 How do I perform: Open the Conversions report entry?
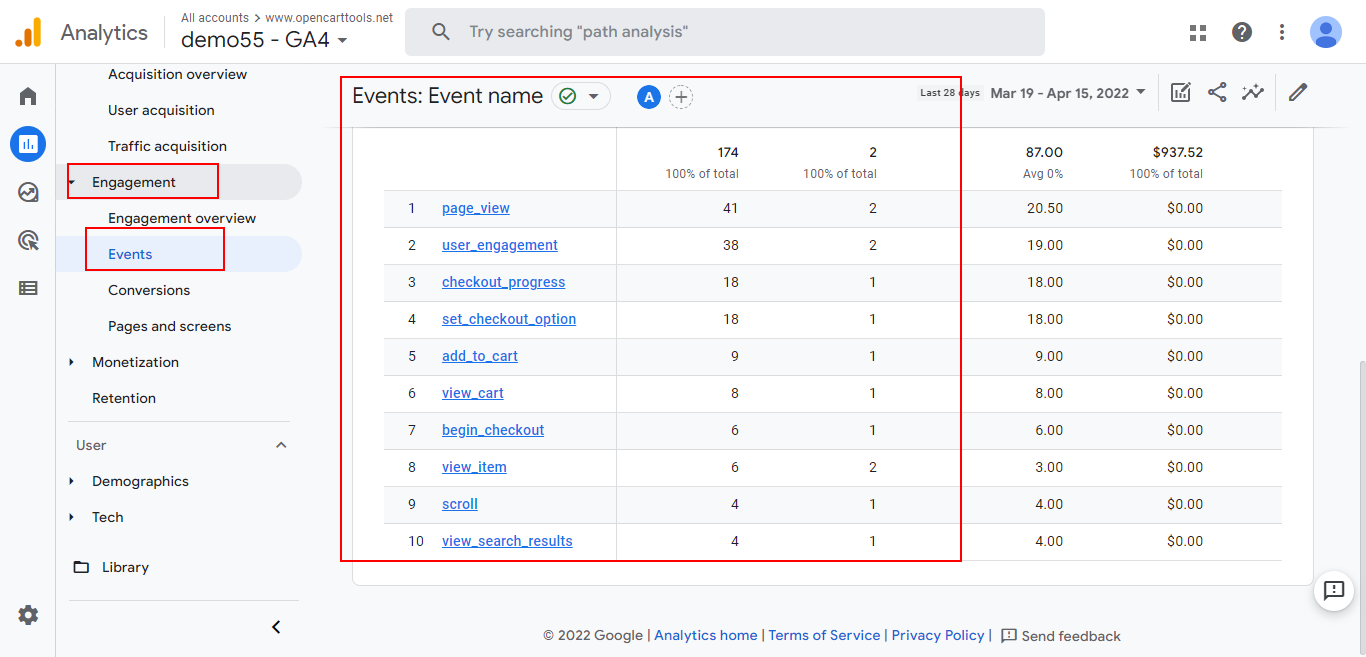point(147,289)
